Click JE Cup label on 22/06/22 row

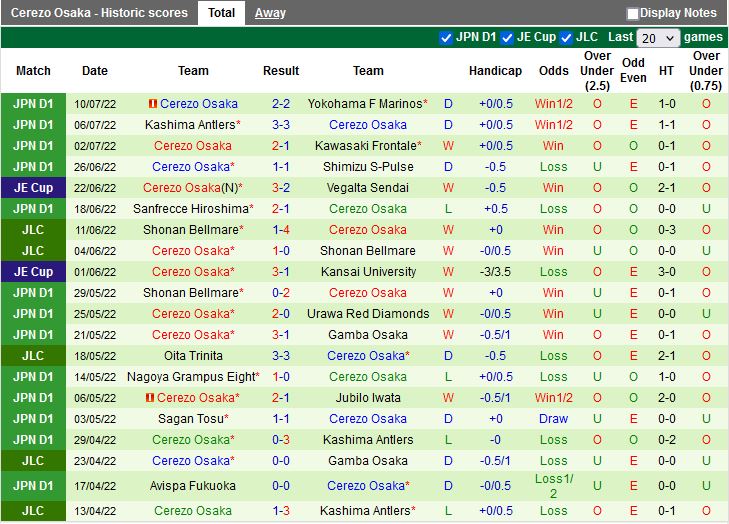point(33,188)
